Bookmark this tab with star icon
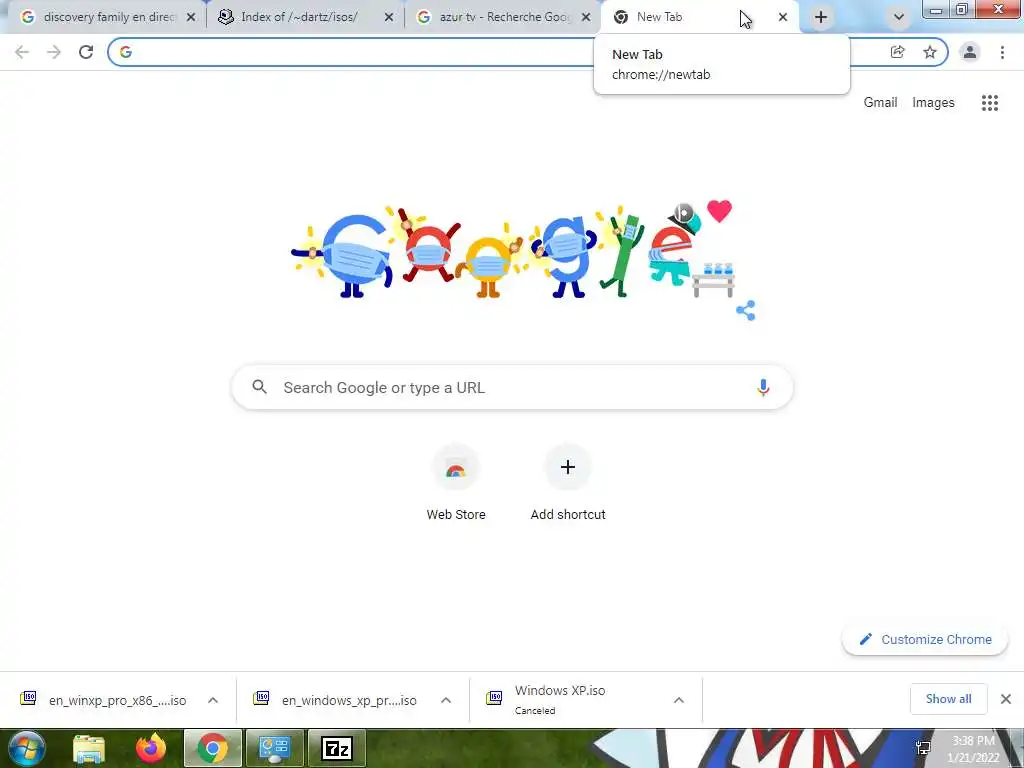 point(930,52)
